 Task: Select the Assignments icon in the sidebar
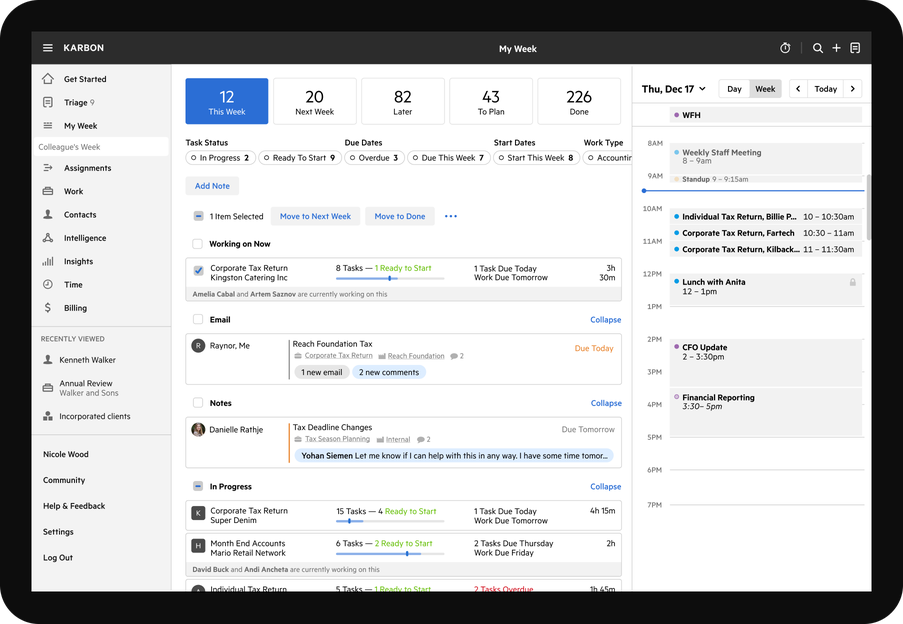coord(48,168)
